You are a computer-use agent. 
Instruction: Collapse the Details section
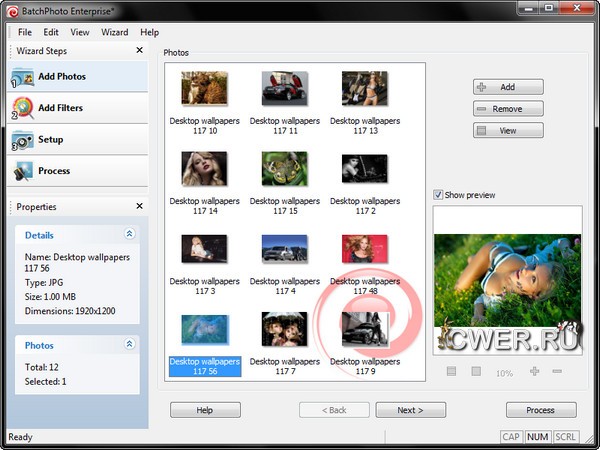click(x=129, y=234)
